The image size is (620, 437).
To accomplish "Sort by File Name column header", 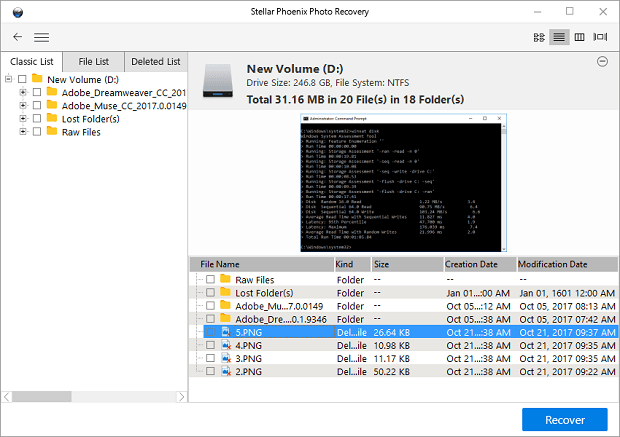I will coord(262,264).
